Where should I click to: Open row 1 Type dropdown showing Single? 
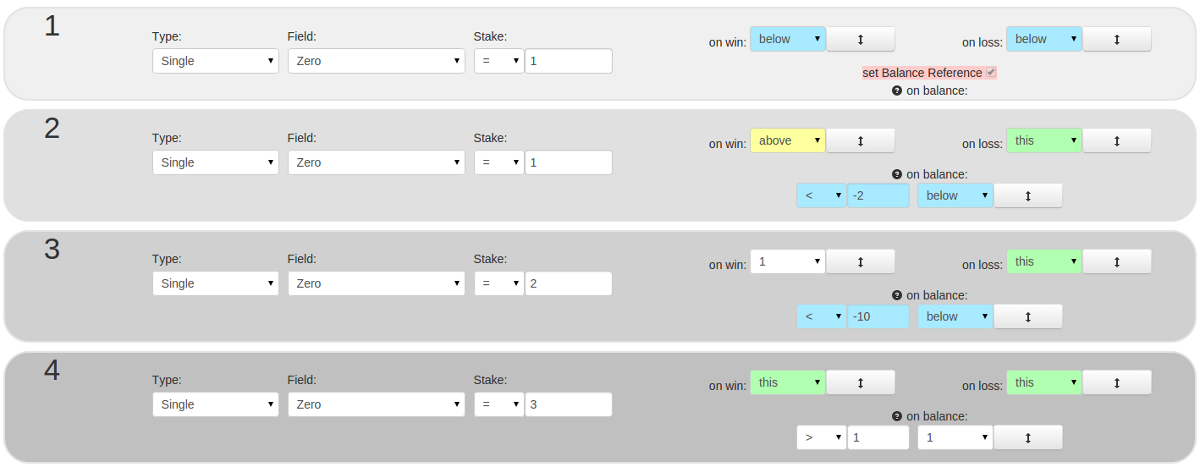215,61
